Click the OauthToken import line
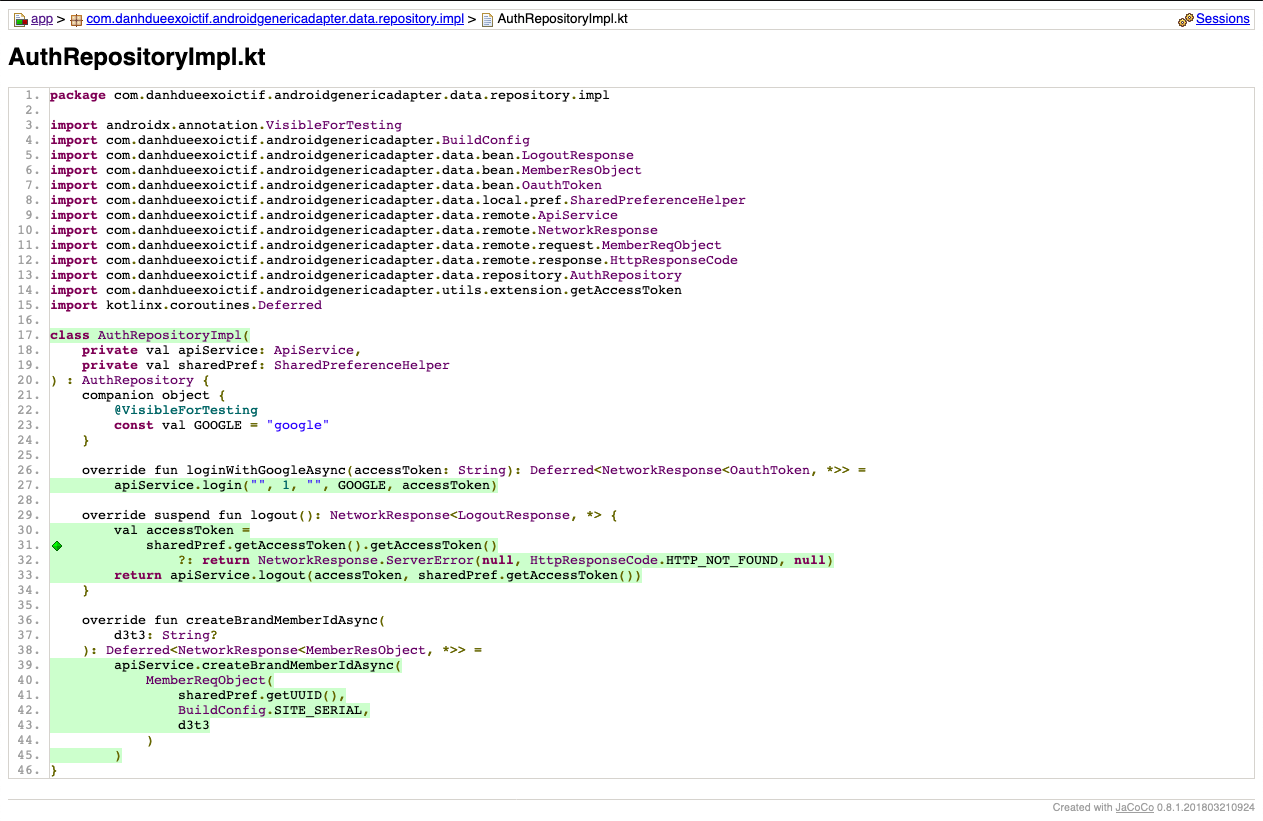Screen dimensions: 1263x821 coord(326,186)
